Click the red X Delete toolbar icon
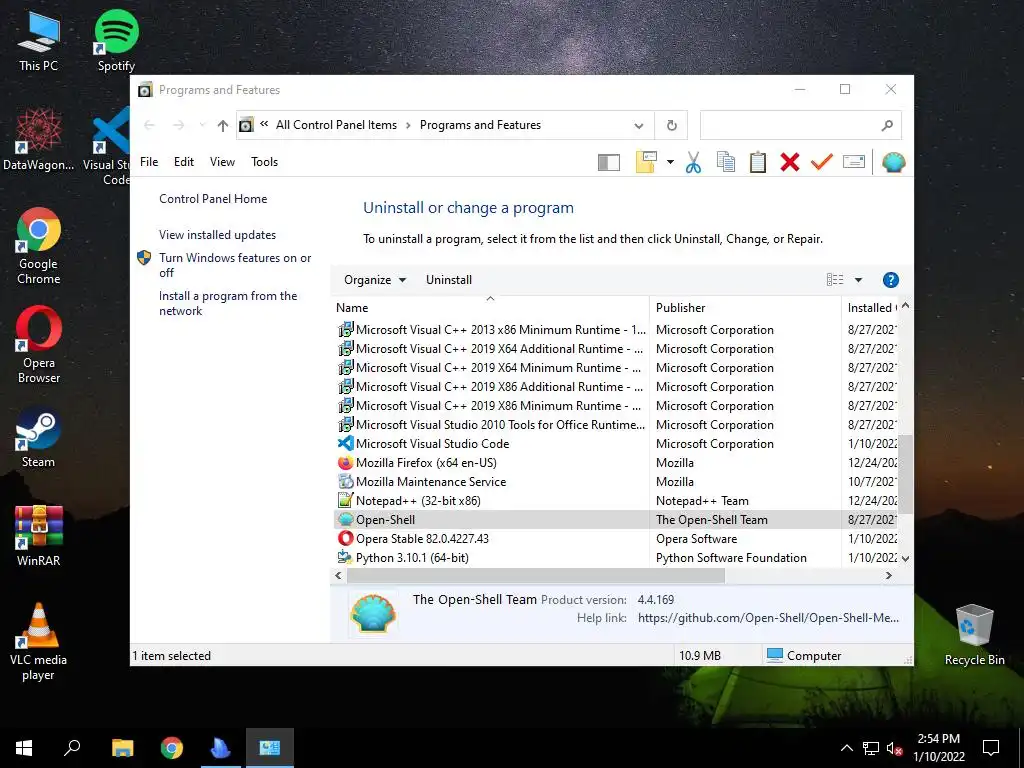Viewport: 1024px width, 768px height. coord(790,162)
